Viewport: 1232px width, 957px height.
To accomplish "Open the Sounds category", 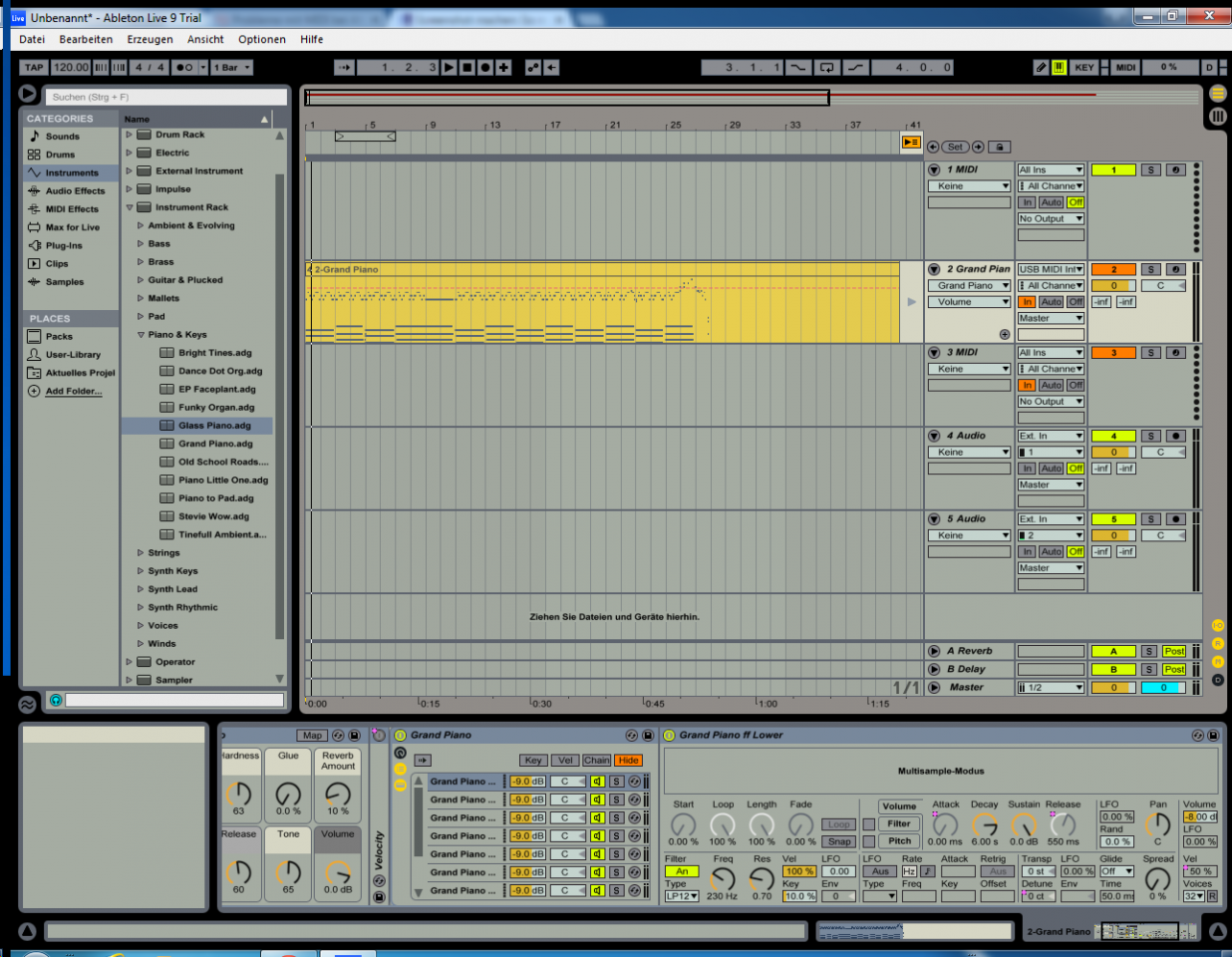I will coord(62,137).
